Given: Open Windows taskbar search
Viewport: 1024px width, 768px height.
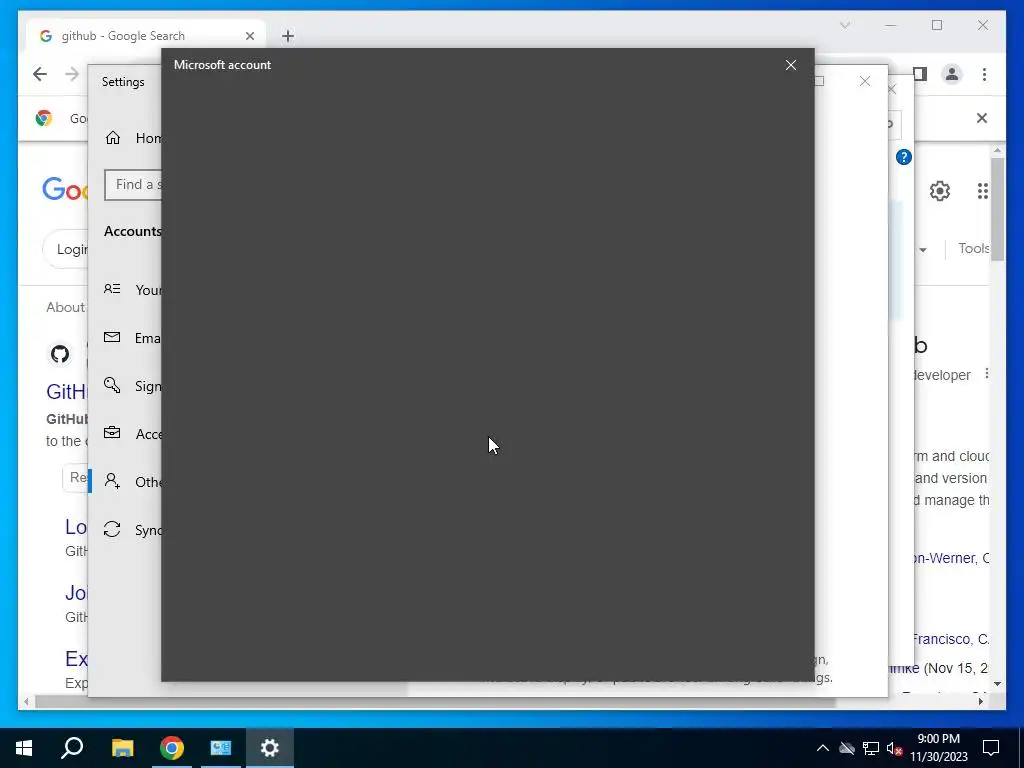Looking at the screenshot, I should 72,748.
